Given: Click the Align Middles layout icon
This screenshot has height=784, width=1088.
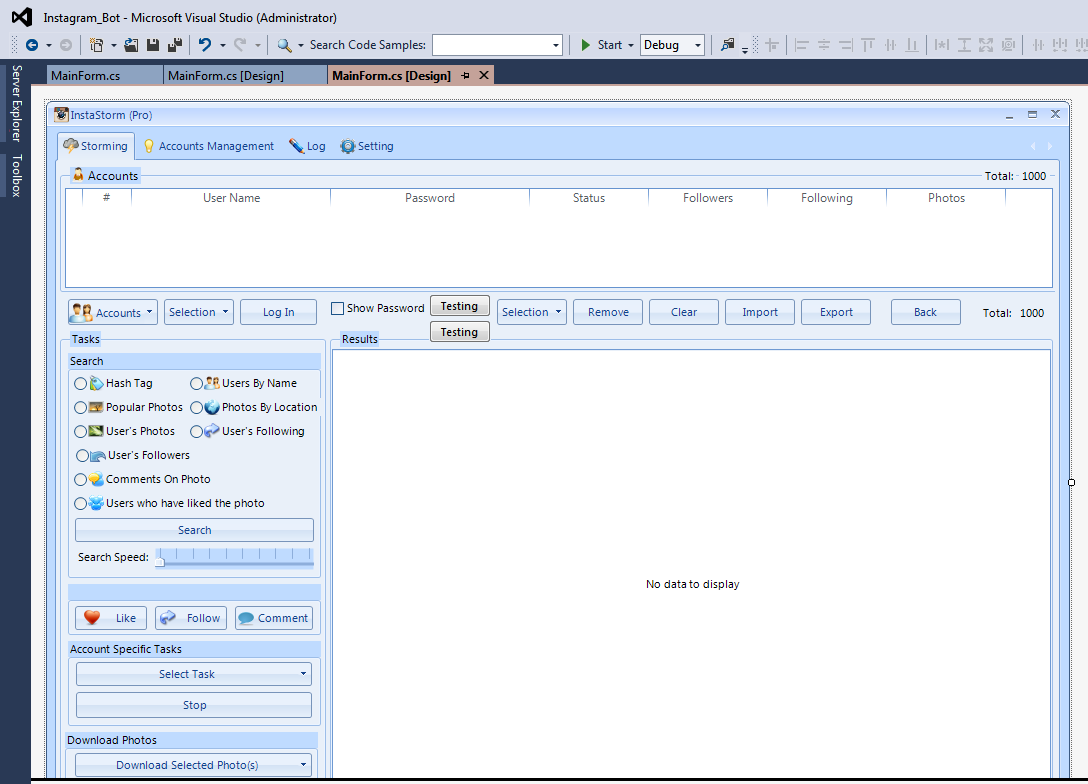Looking at the screenshot, I should [890, 45].
